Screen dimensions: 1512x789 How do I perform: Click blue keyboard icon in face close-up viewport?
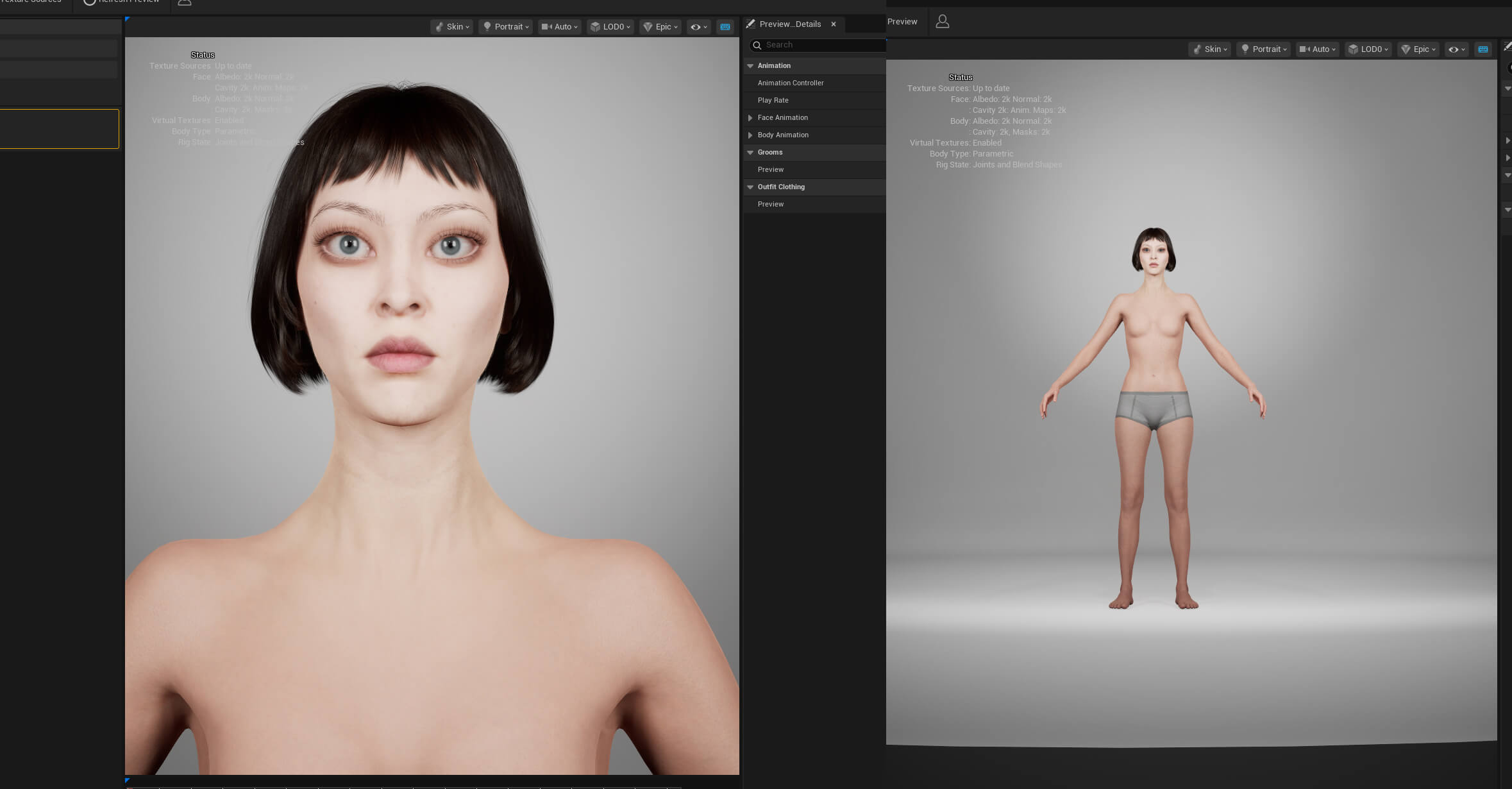725,27
